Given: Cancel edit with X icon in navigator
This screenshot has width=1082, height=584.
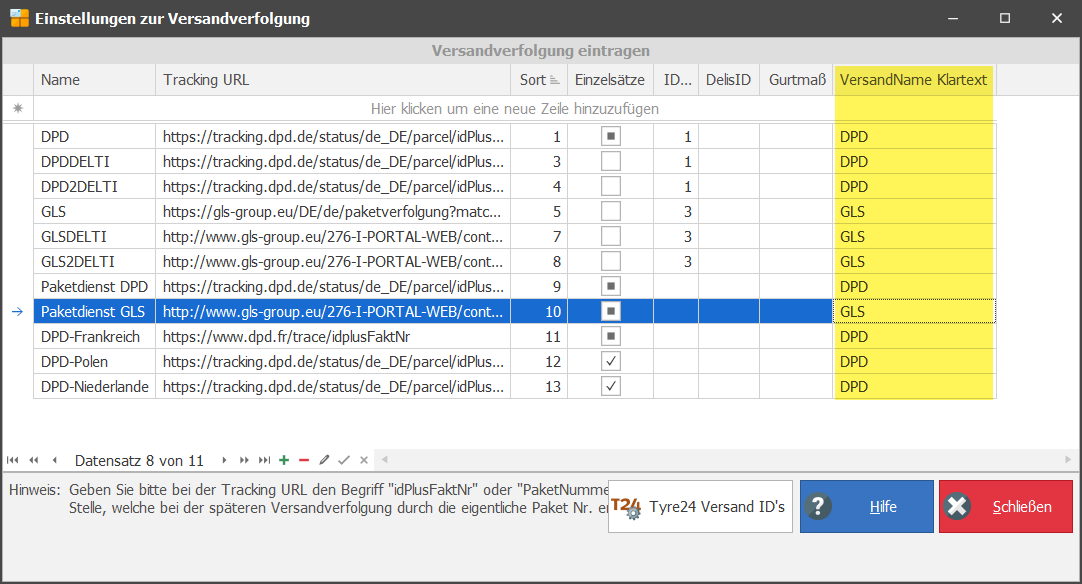Looking at the screenshot, I should pos(364,460).
